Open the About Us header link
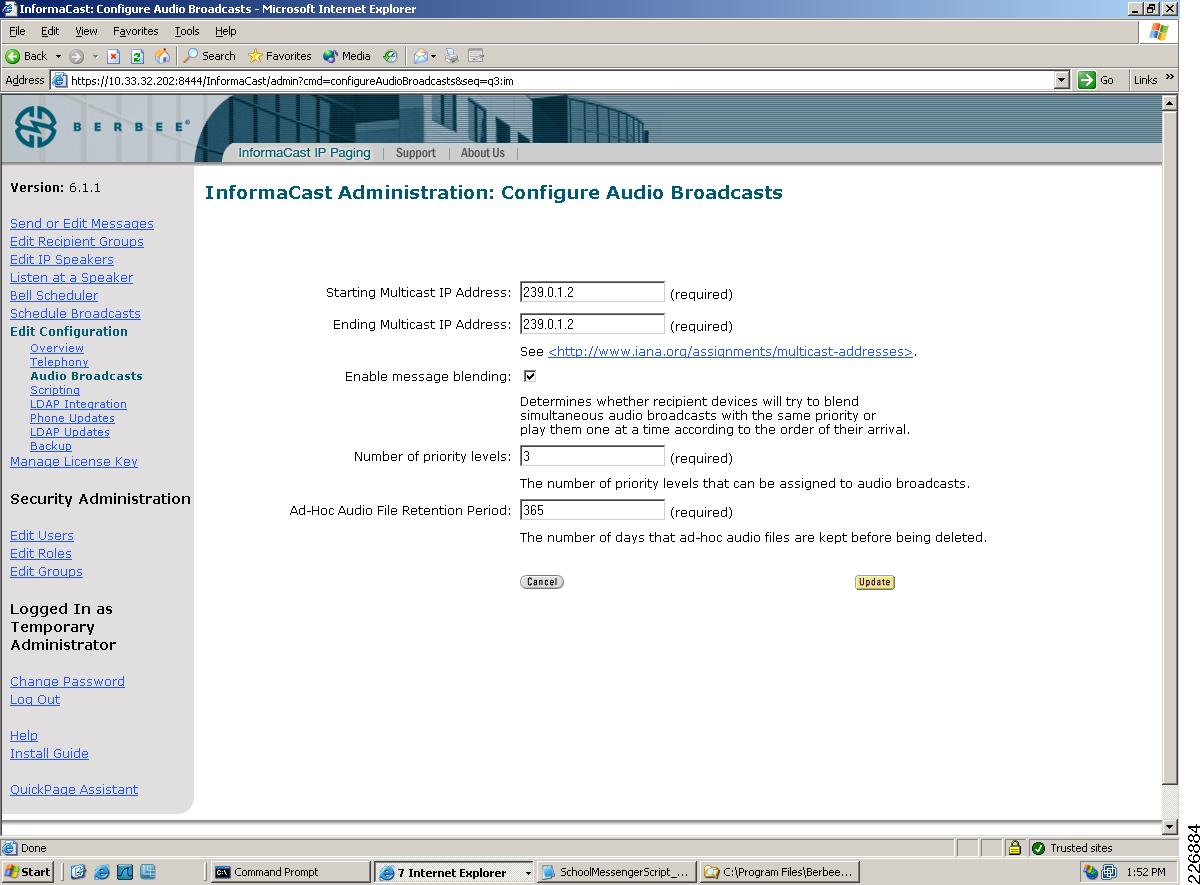 click(x=483, y=153)
